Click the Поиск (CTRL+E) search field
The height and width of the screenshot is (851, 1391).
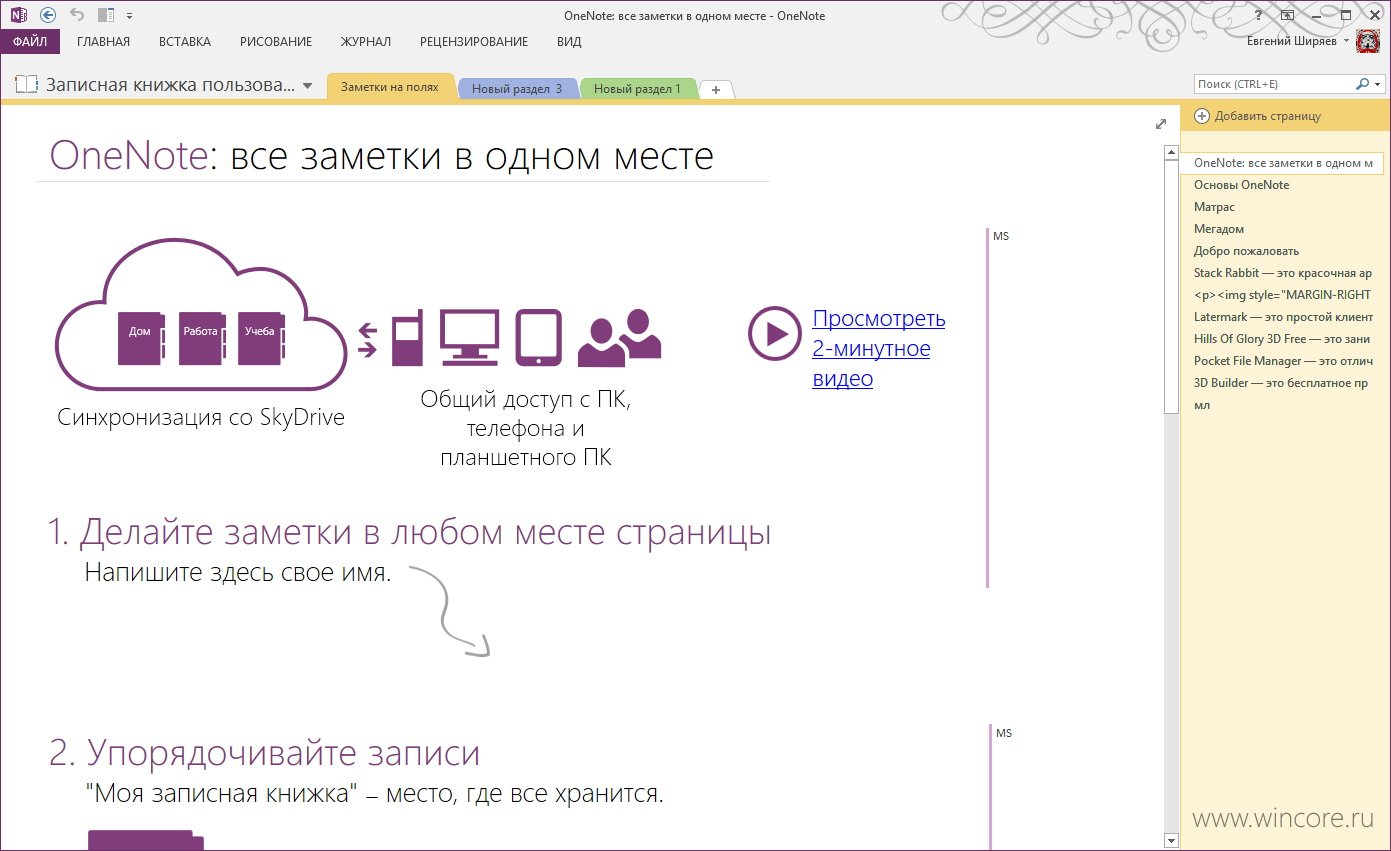1273,85
